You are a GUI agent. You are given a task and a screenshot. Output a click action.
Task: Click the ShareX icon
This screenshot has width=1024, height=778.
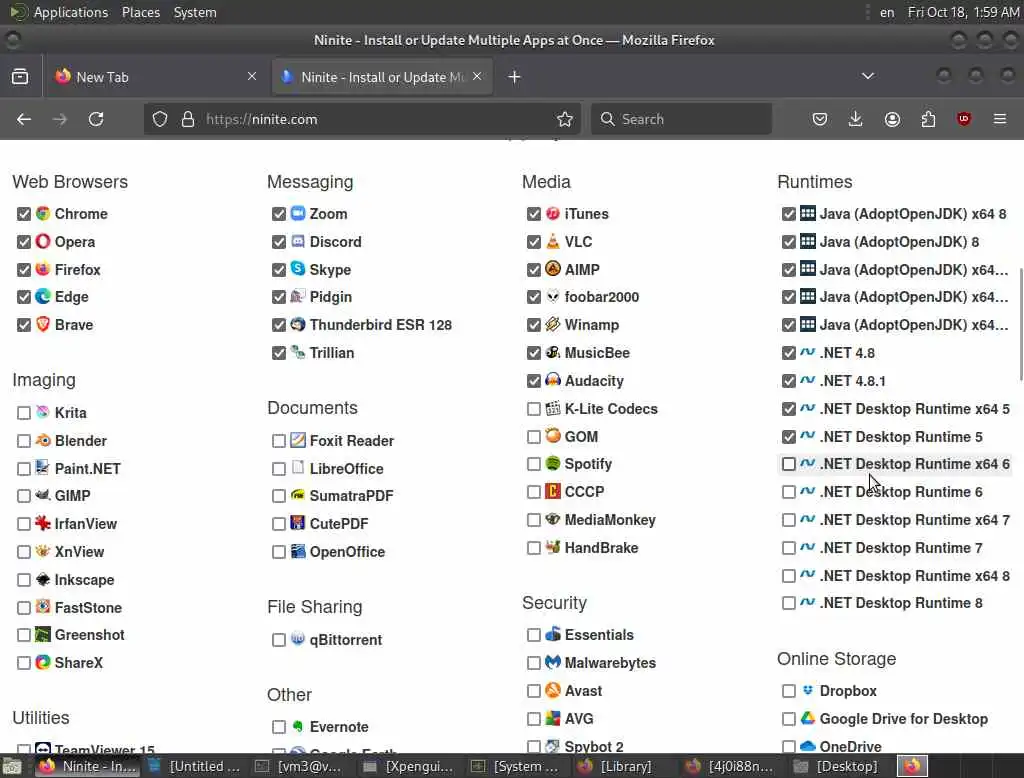click(43, 662)
